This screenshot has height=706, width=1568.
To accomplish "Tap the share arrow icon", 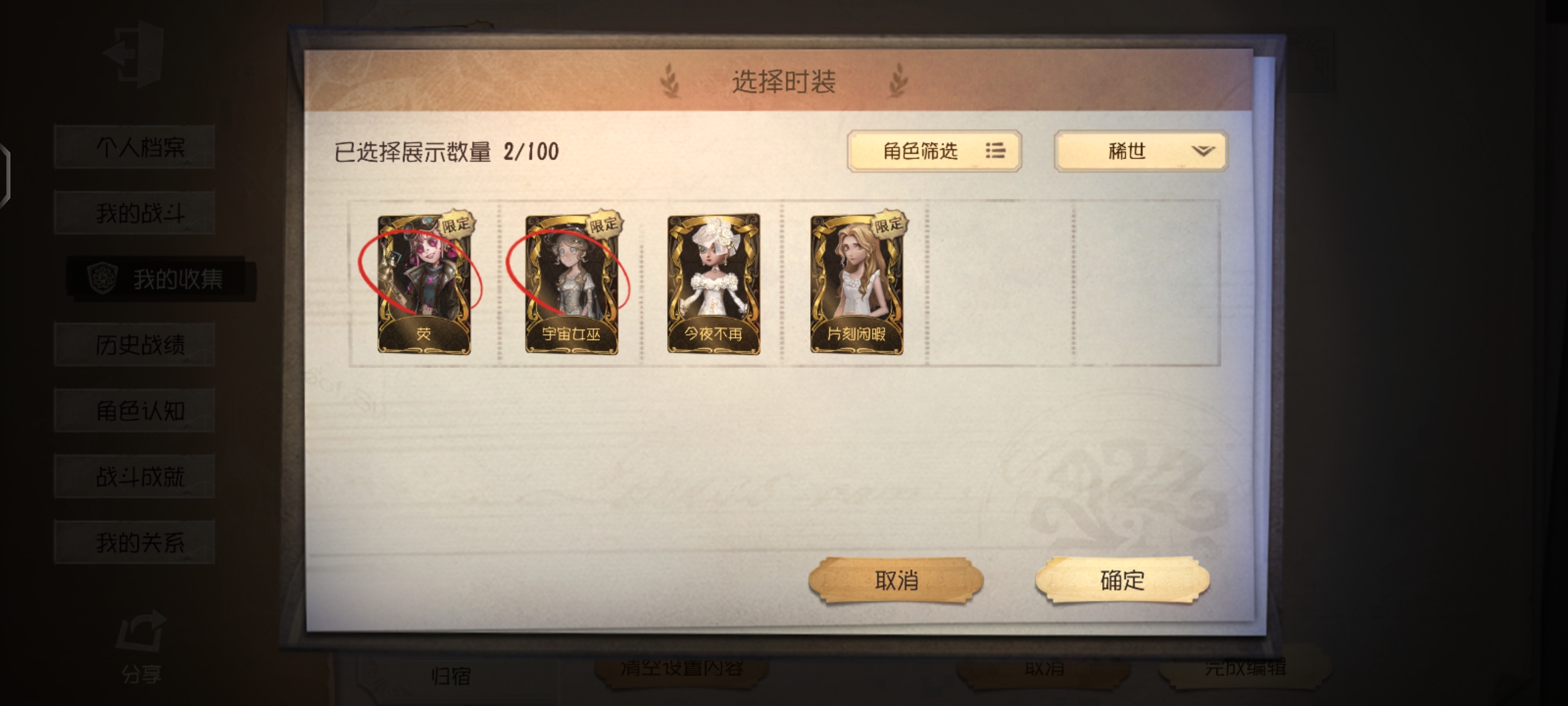I will [140, 631].
